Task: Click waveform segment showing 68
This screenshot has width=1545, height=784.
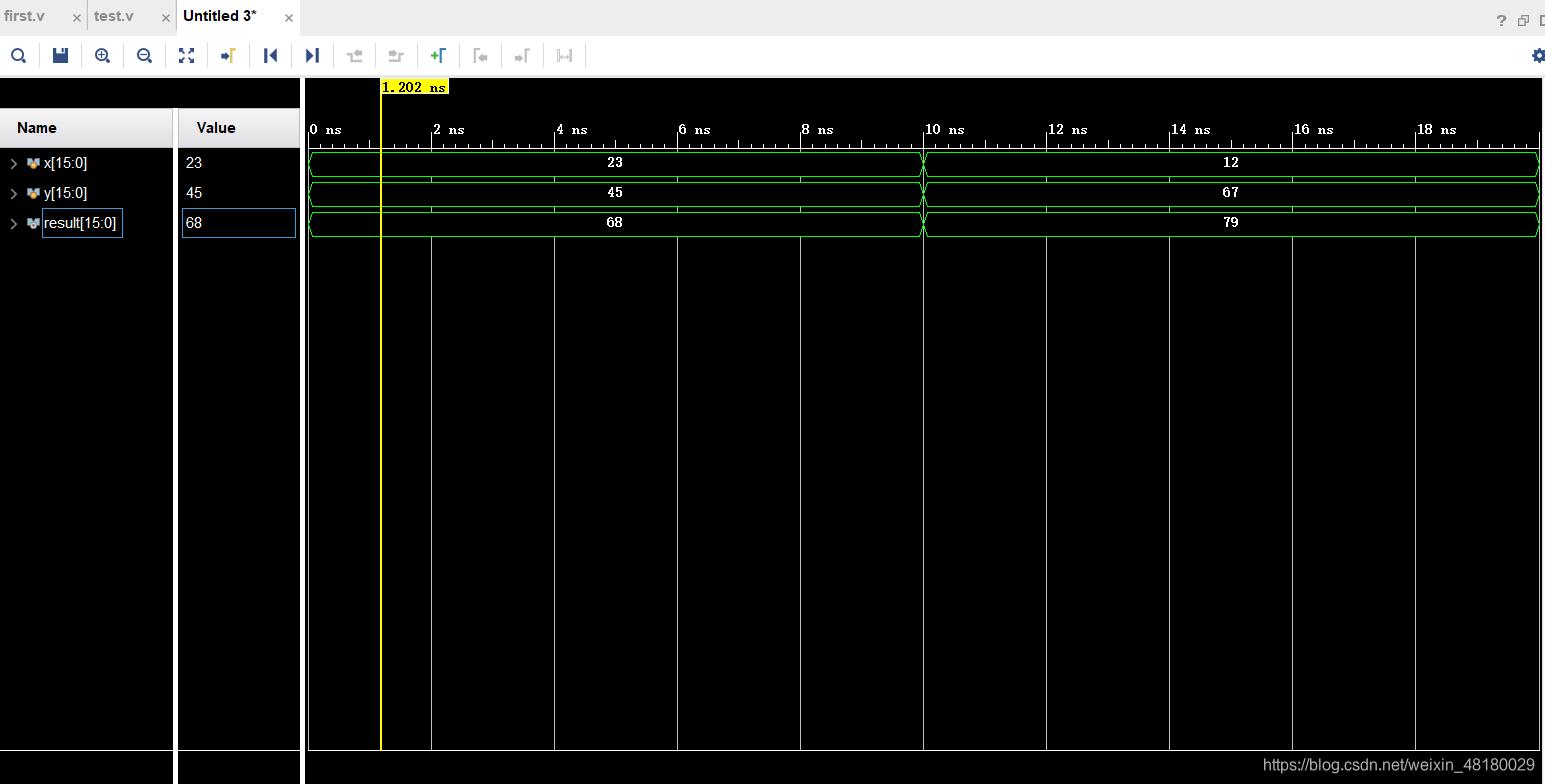Action: coord(615,223)
